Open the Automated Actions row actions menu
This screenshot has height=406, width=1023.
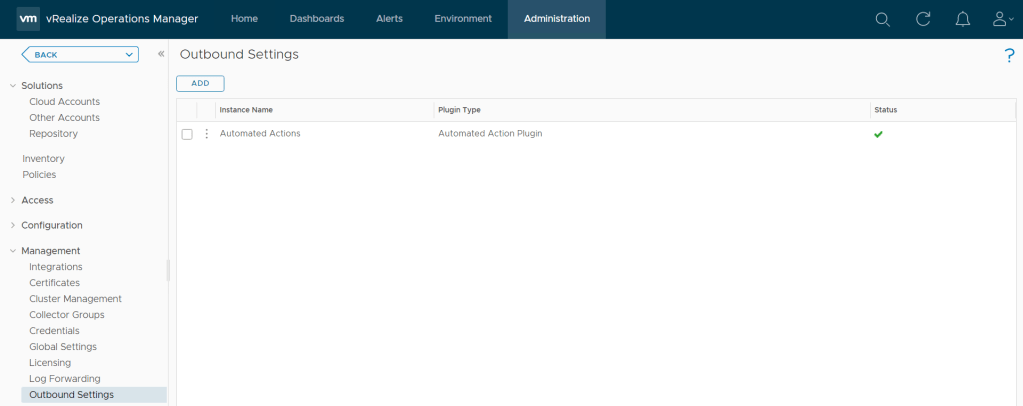coord(207,134)
